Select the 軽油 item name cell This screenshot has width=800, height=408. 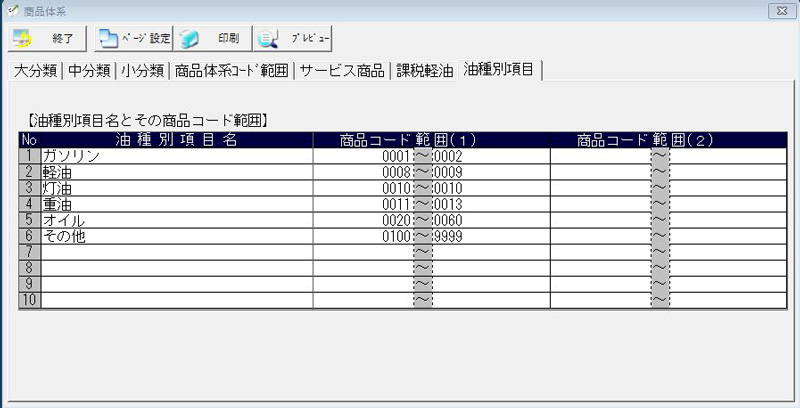tap(176, 172)
